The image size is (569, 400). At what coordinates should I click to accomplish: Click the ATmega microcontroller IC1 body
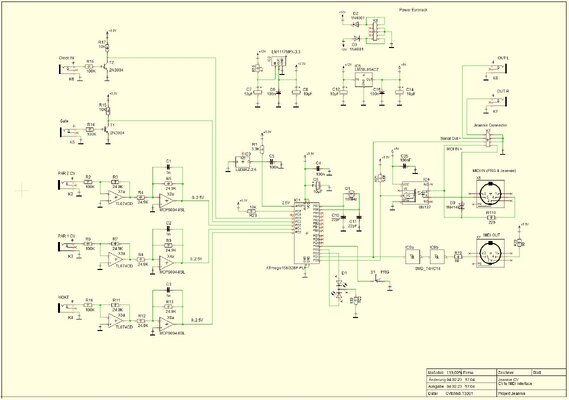pyautogui.click(x=307, y=233)
